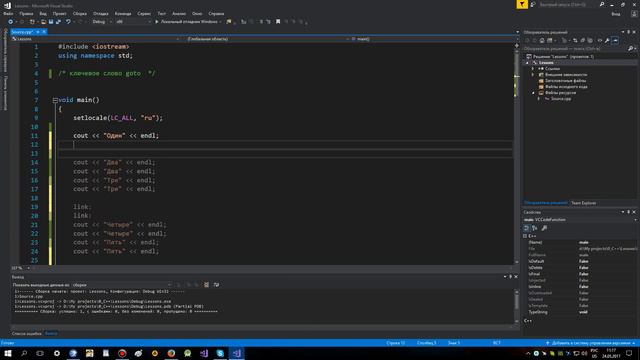
Task: Select the Заголовочные файлы folder
Action: coord(562,81)
